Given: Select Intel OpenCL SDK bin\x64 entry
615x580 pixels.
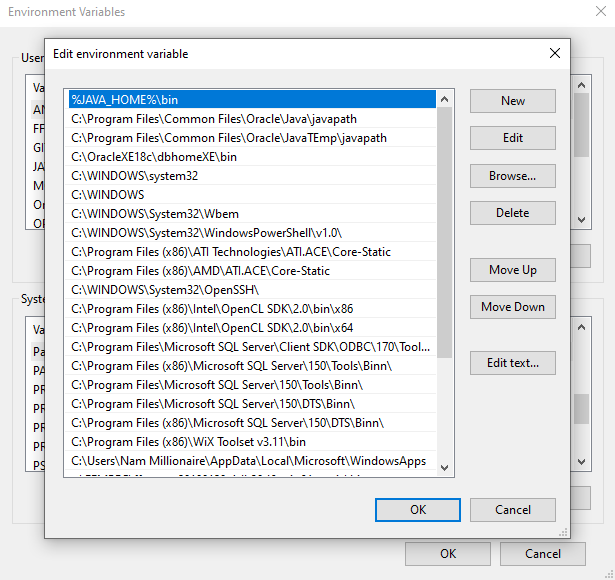Looking at the screenshot, I should pos(252,328).
